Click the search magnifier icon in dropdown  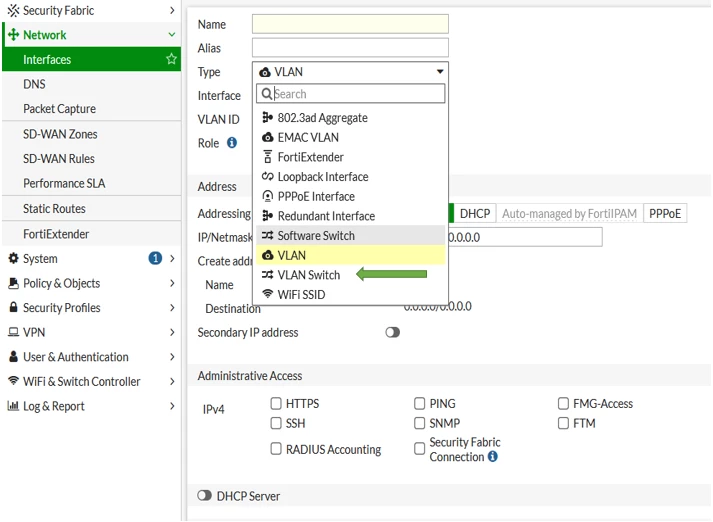coord(267,94)
